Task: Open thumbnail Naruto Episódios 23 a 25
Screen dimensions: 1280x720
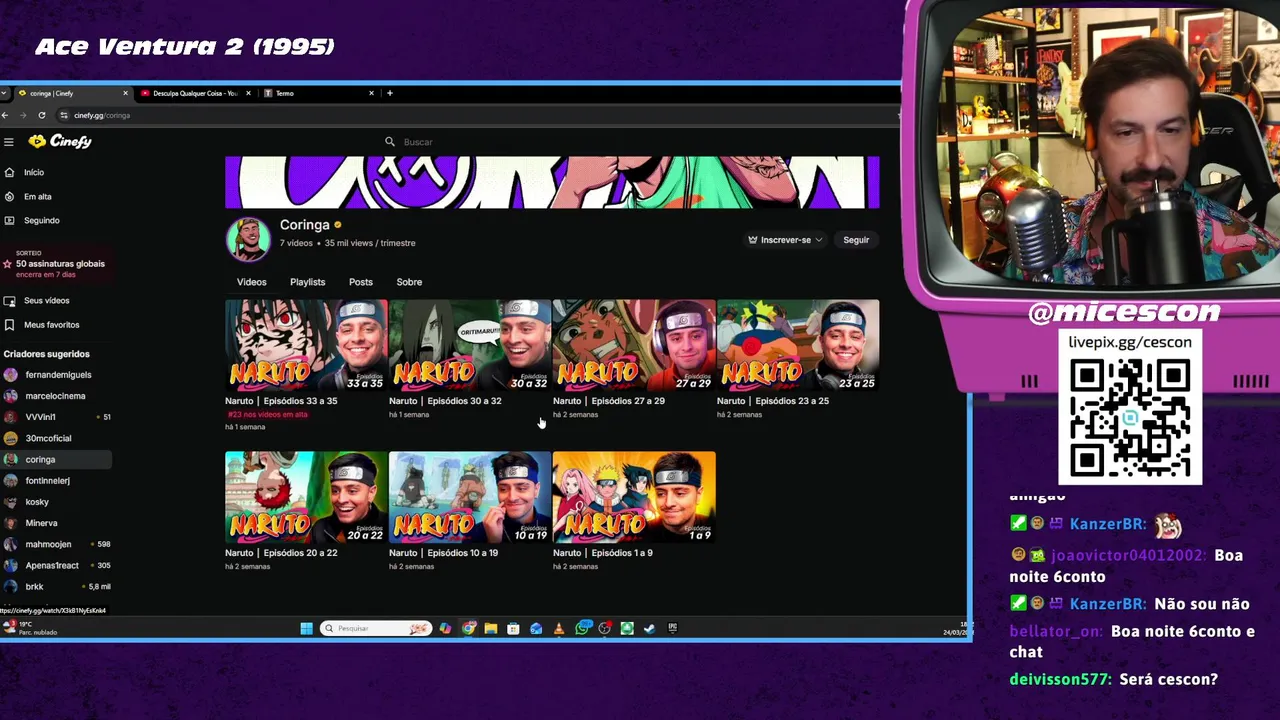Action: pos(798,345)
